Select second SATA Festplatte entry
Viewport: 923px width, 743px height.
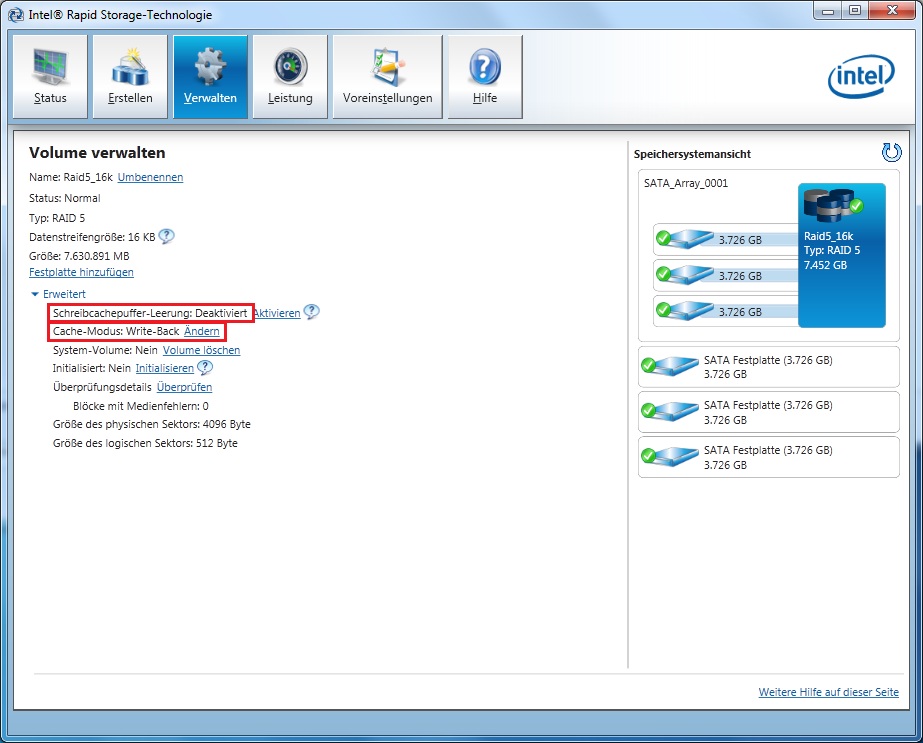point(769,412)
